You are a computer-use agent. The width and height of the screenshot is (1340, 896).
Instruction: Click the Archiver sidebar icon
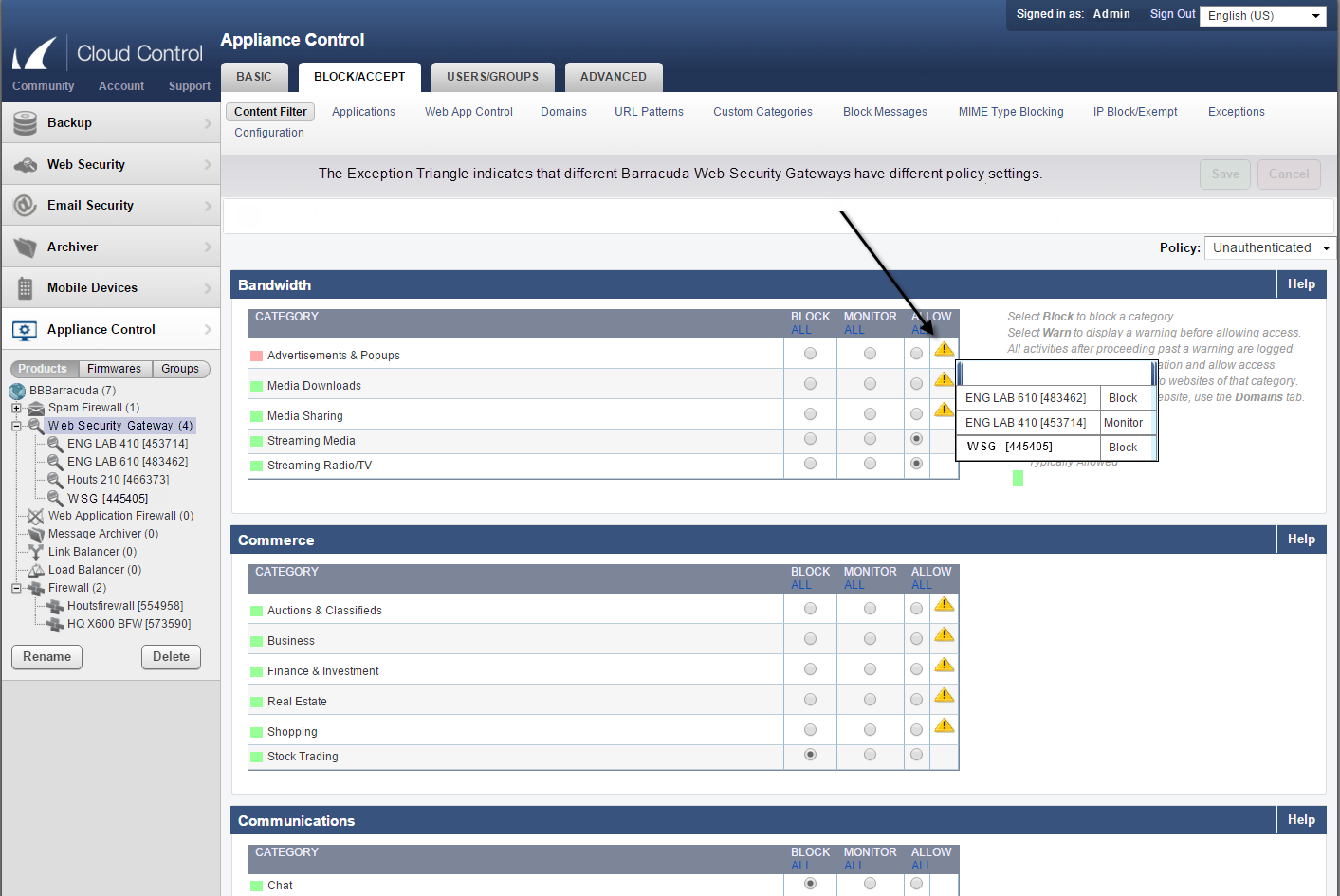(x=25, y=247)
